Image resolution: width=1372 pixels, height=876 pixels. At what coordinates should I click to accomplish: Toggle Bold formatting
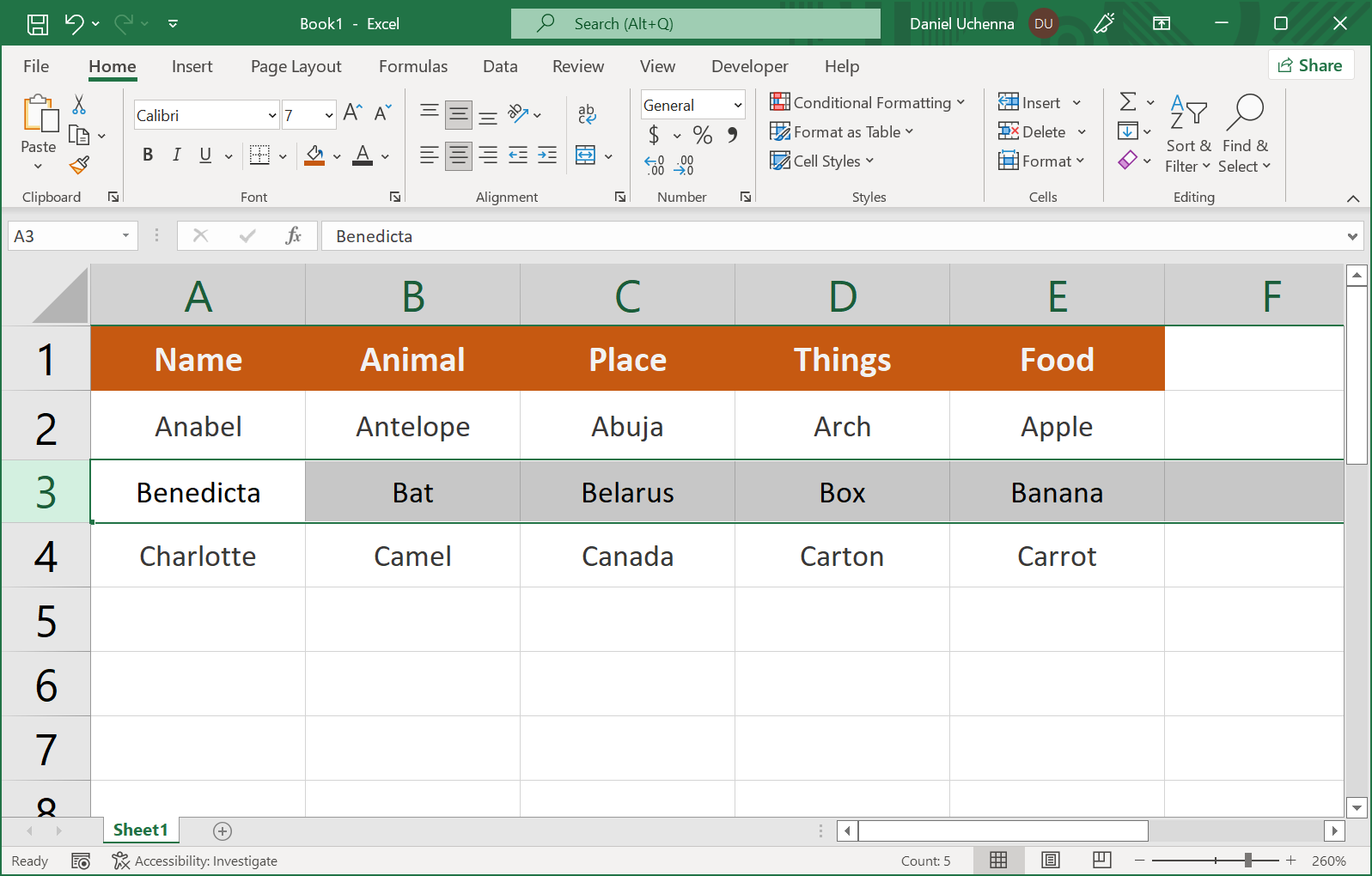pos(148,155)
